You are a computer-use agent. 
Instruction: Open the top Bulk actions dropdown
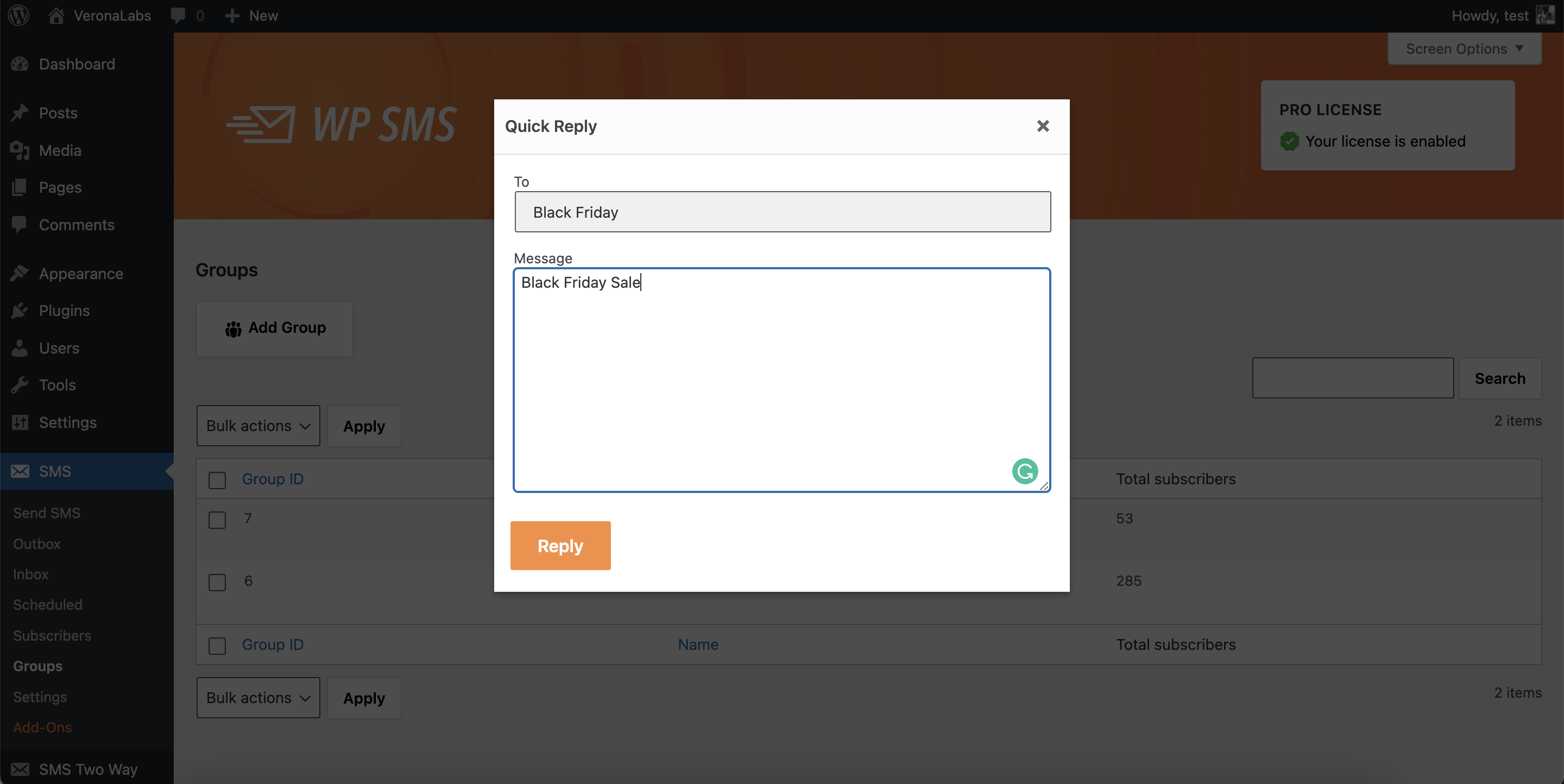[x=258, y=425]
